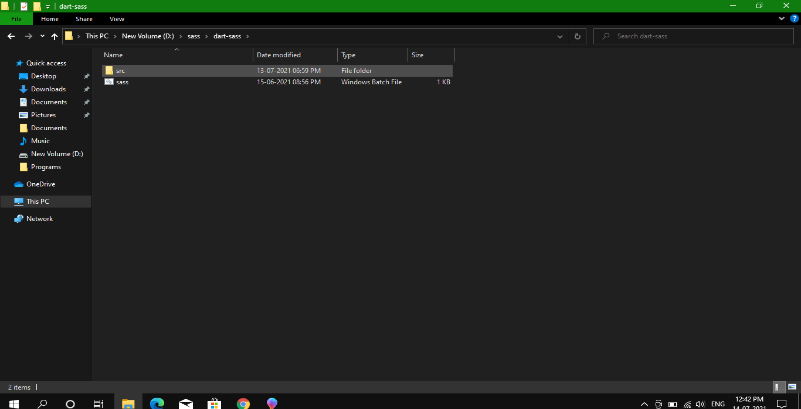Click the Windows Batch File type cell

[x=371, y=82]
